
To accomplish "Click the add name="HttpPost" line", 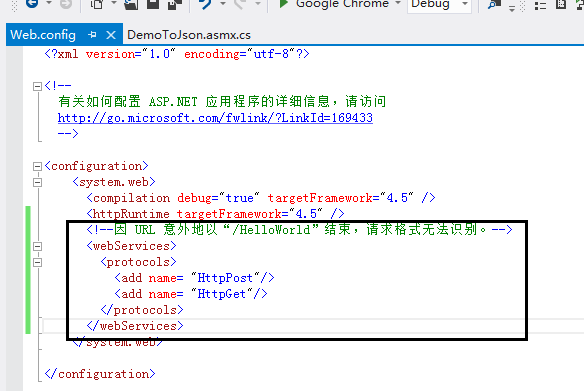I will pyautogui.click(x=194, y=278).
